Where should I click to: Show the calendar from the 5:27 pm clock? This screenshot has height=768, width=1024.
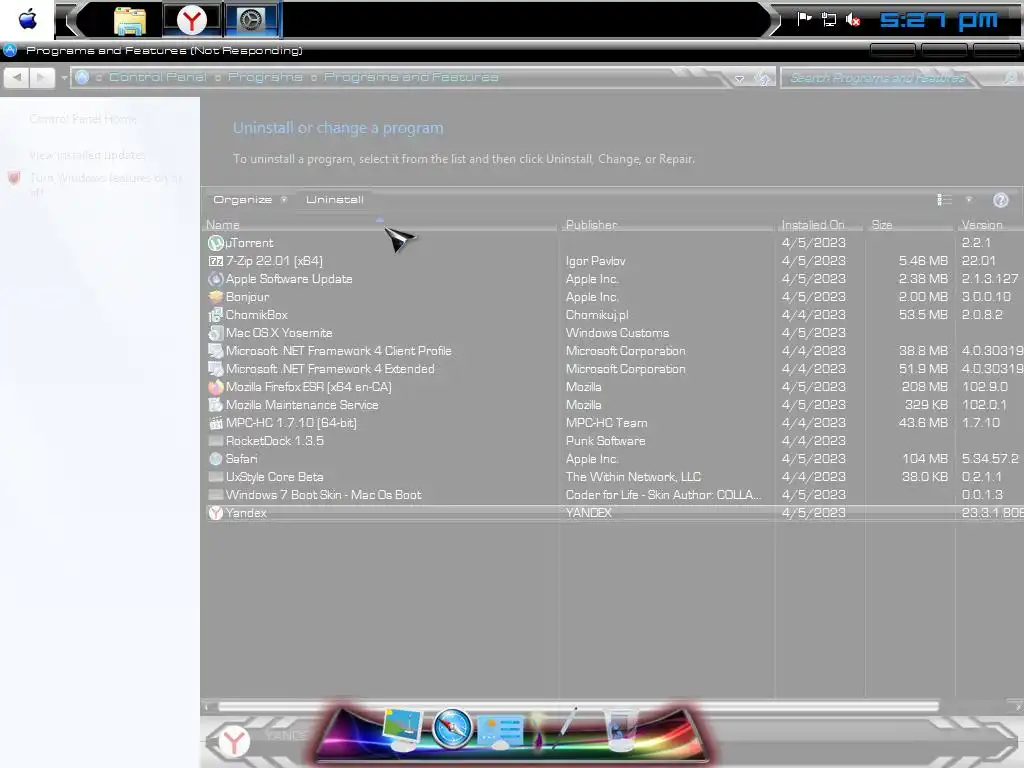[938, 20]
